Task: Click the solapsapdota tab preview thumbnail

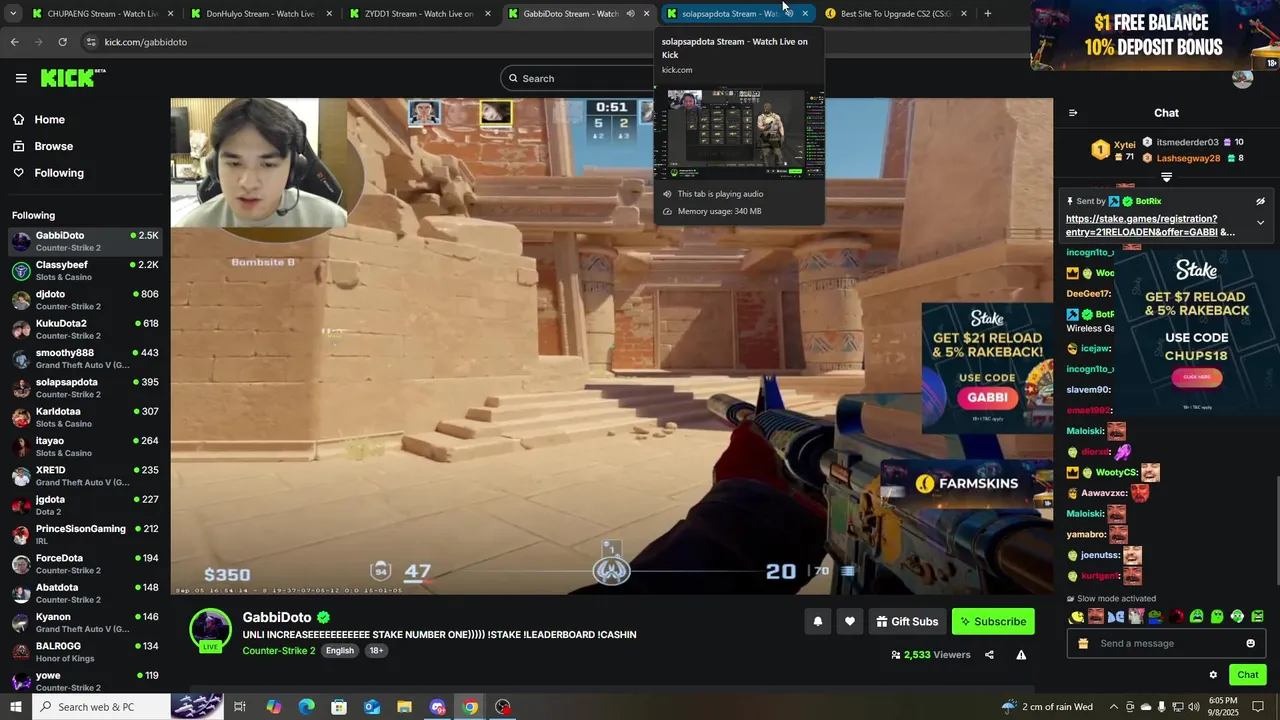Action: point(739,134)
